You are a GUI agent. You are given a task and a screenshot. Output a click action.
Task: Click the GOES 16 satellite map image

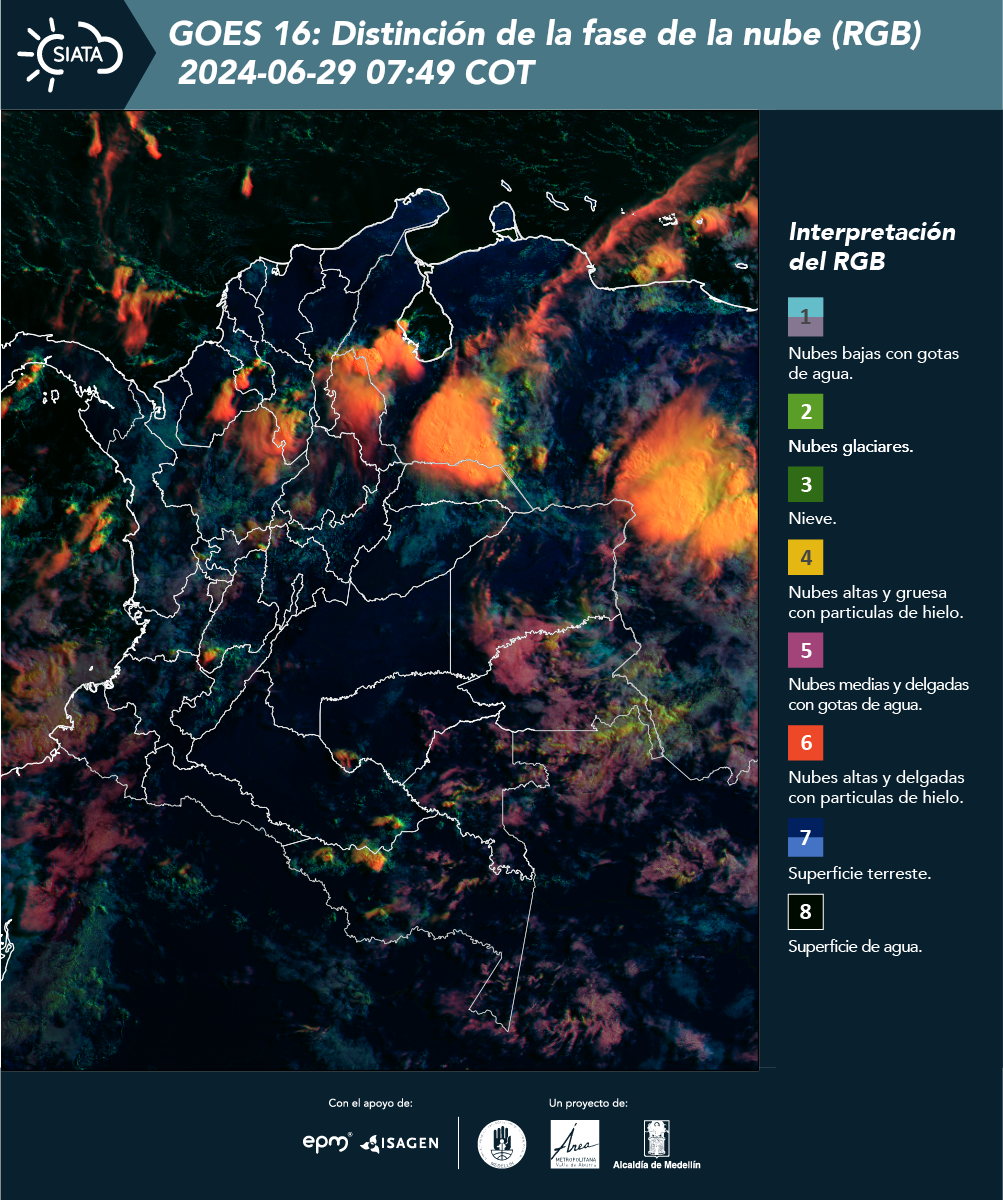(380, 590)
